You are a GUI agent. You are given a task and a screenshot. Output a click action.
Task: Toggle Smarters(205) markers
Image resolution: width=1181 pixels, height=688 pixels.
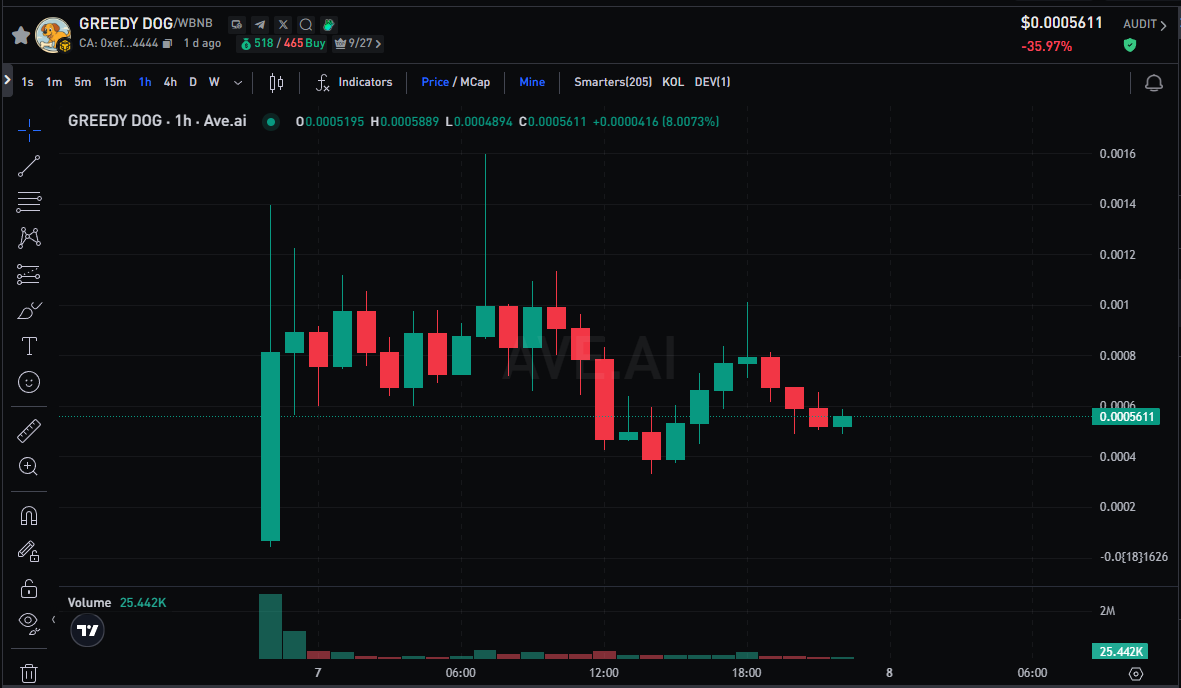[613, 82]
